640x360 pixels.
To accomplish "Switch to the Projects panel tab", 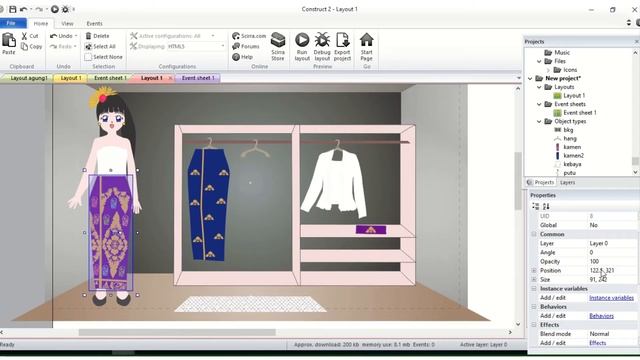I will [x=541, y=182].
